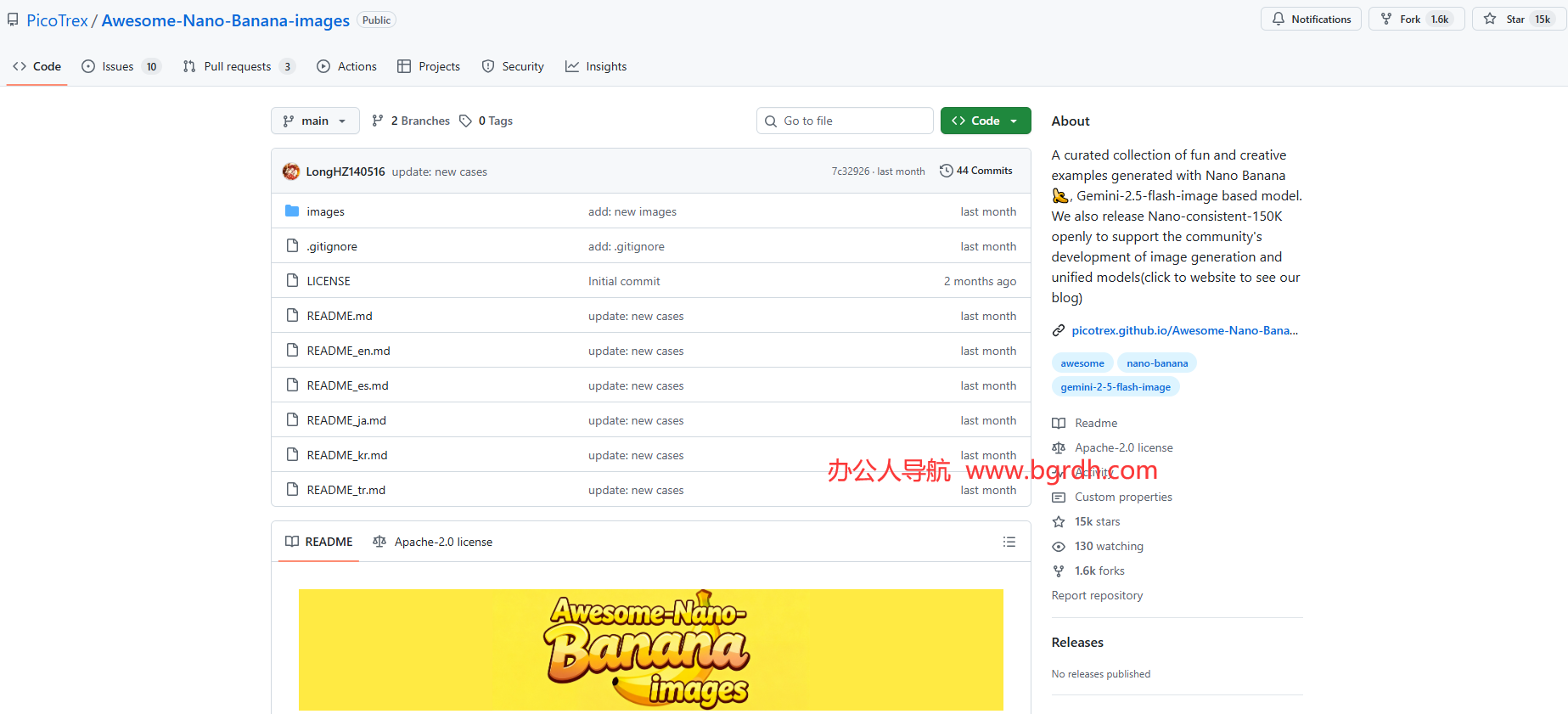Switch to the Pull requests tab
The width and height of the screenshot is (1568, 714).
(238, 66)
